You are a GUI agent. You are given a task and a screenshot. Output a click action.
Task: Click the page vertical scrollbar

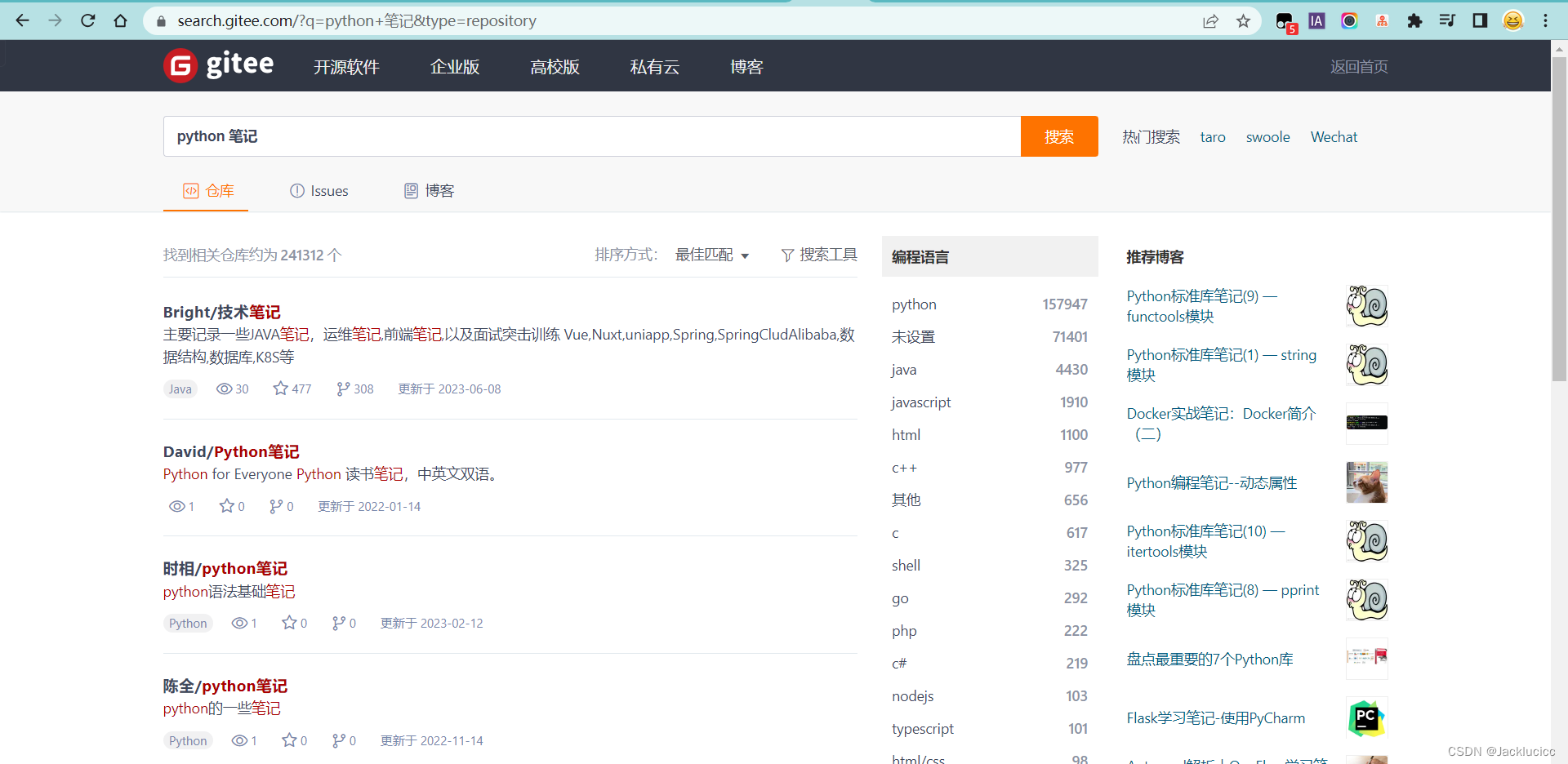(x=1559, y=219)
